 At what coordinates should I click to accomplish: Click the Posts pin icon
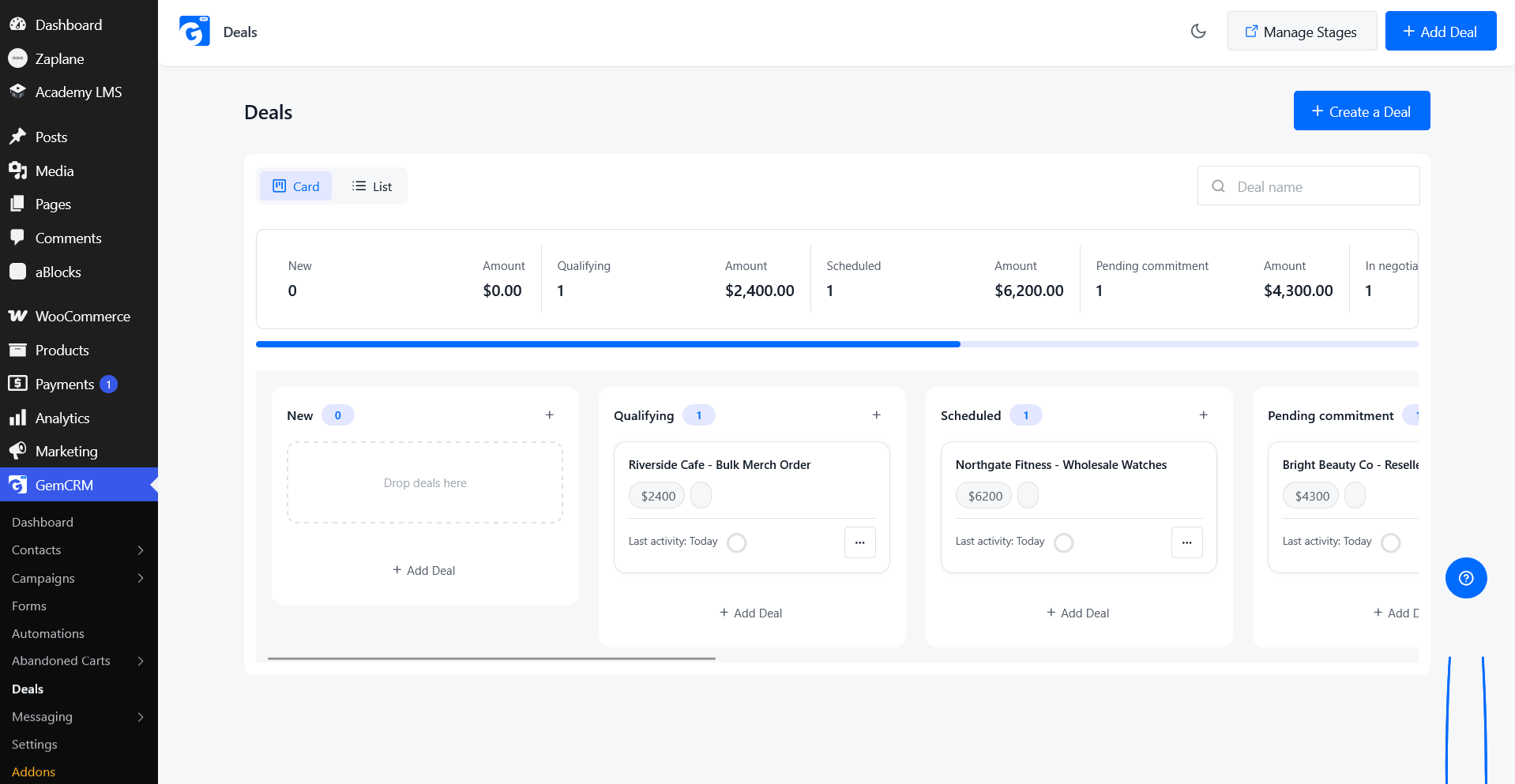pyautogui.click(x=17, y=137)
